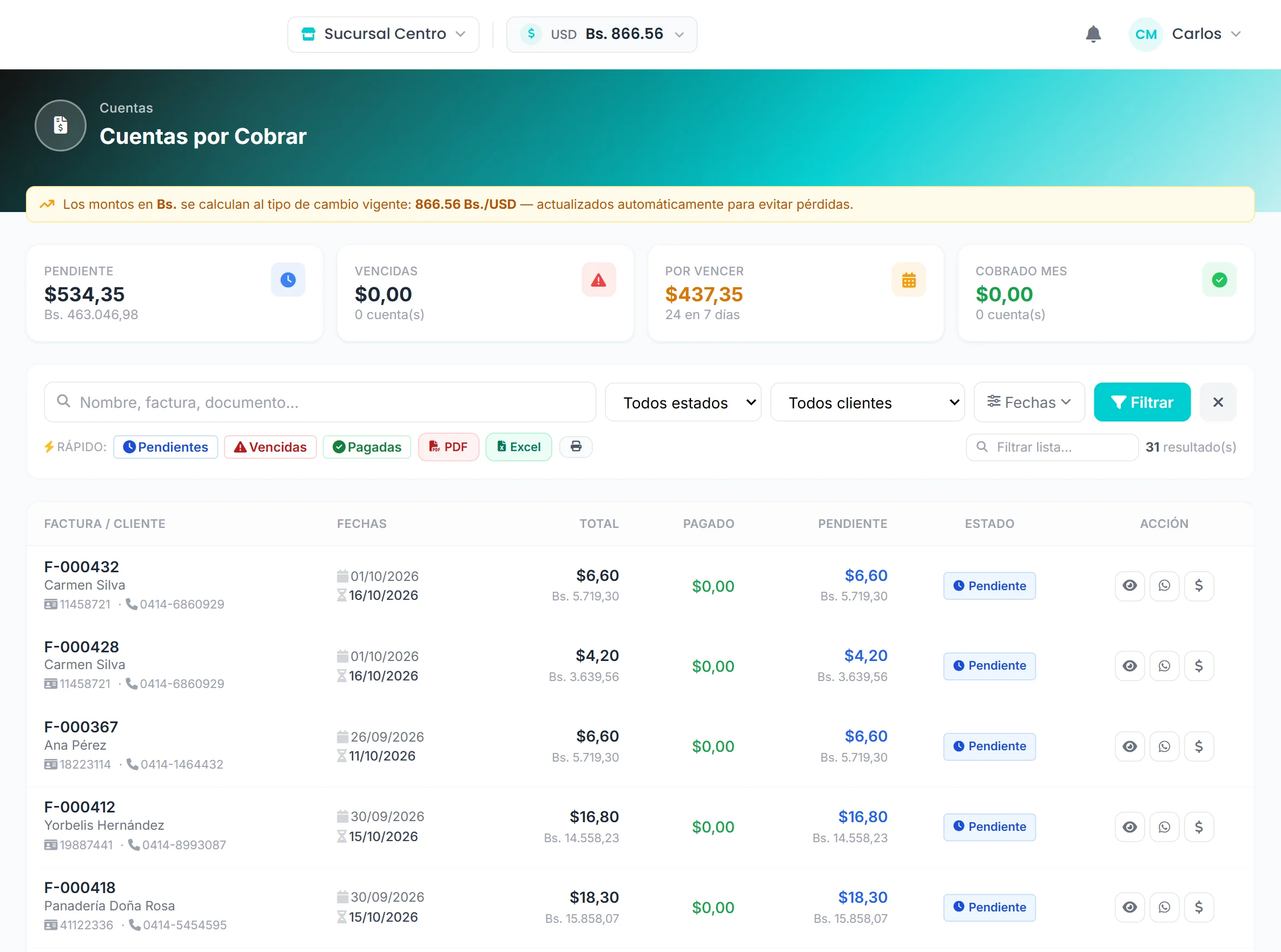Send WhatsApp reminder for Panadería Doña Rosa
Viewport: 1281px width, 952px height.
[1164, 907]
